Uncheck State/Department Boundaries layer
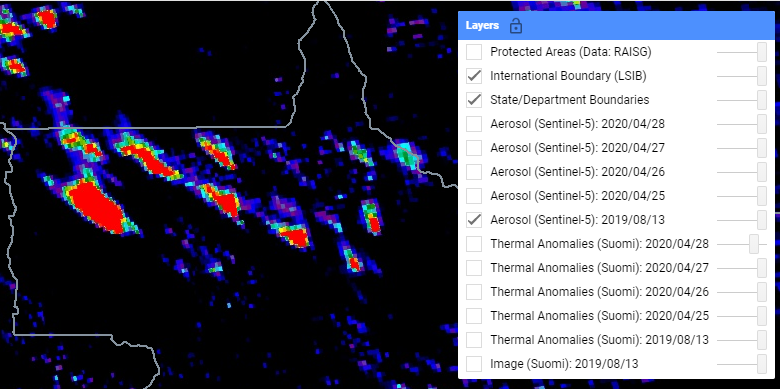780x389 pixels. click(x=474, y=100)
